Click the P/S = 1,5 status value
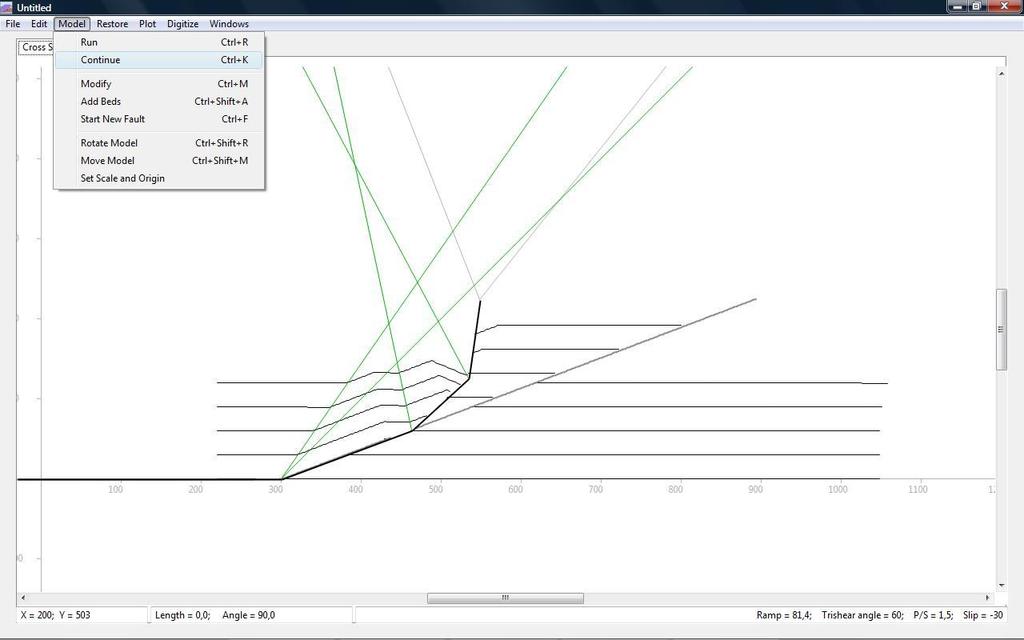This screenshot has height=640, width=1024. [933, 615]
